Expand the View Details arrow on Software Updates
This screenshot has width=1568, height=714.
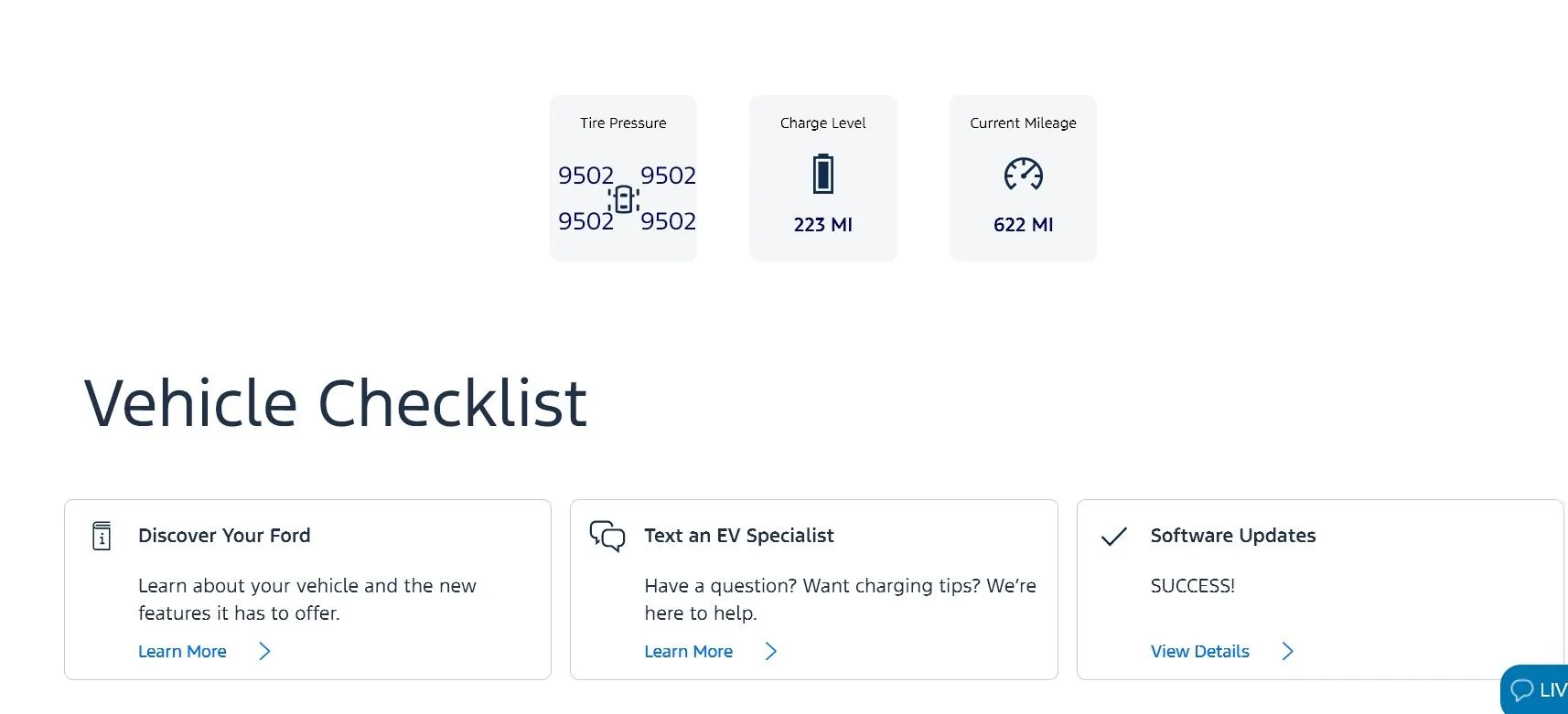tap(1288, 651)
